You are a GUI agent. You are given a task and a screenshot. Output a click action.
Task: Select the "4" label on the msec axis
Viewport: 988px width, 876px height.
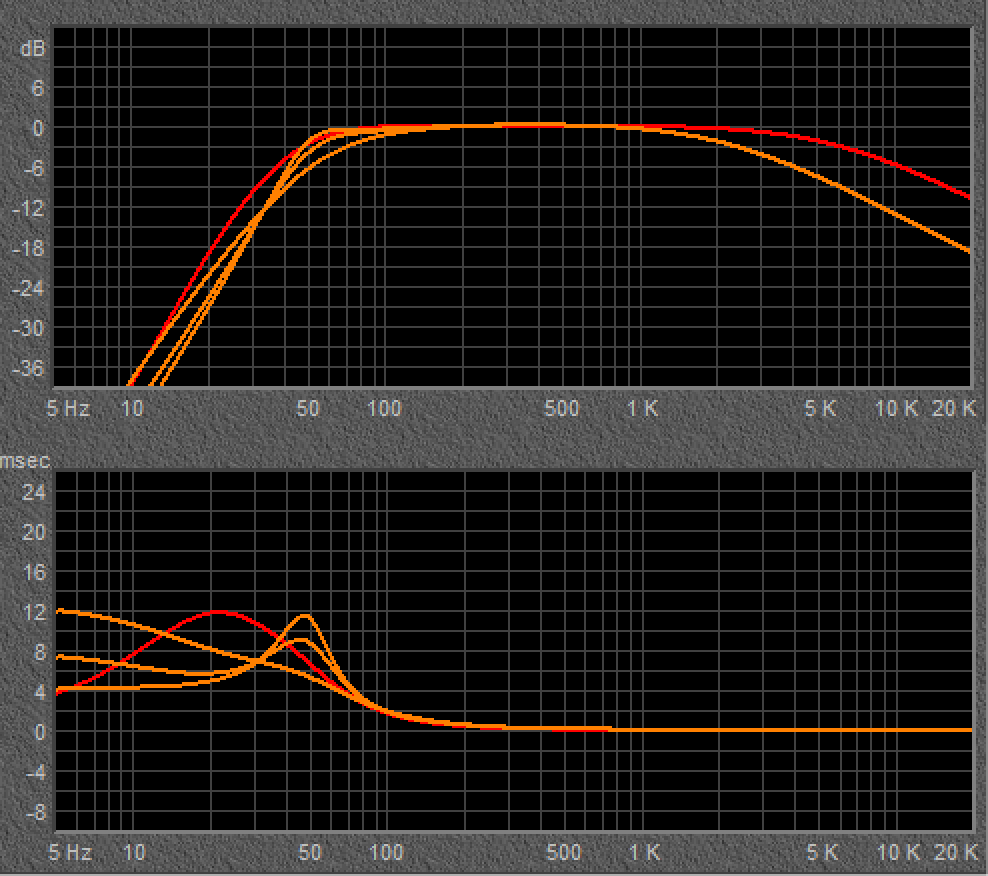[x=39, y=693]
